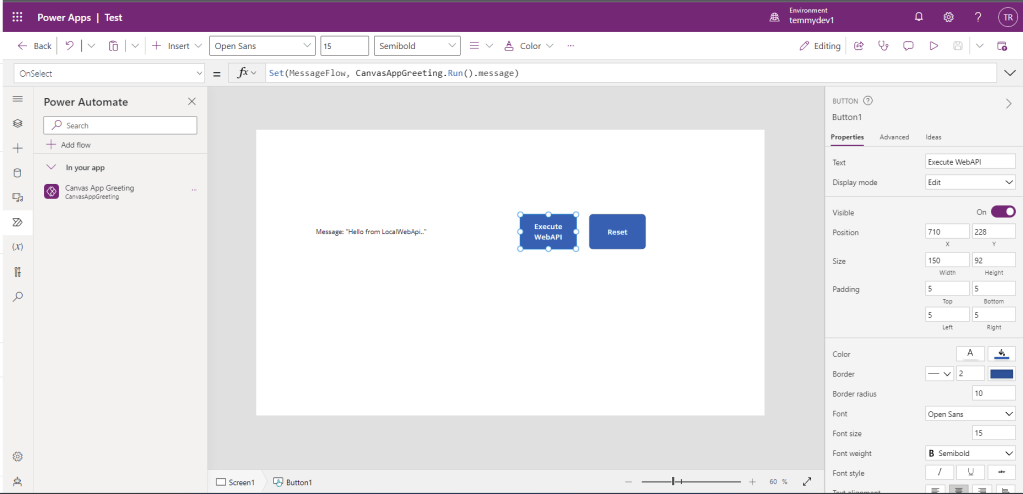Open the virtual agent sidebar icon
The height and width of the screenshot is (494, 1023).
pyautogui.click(x=18, y=481)
